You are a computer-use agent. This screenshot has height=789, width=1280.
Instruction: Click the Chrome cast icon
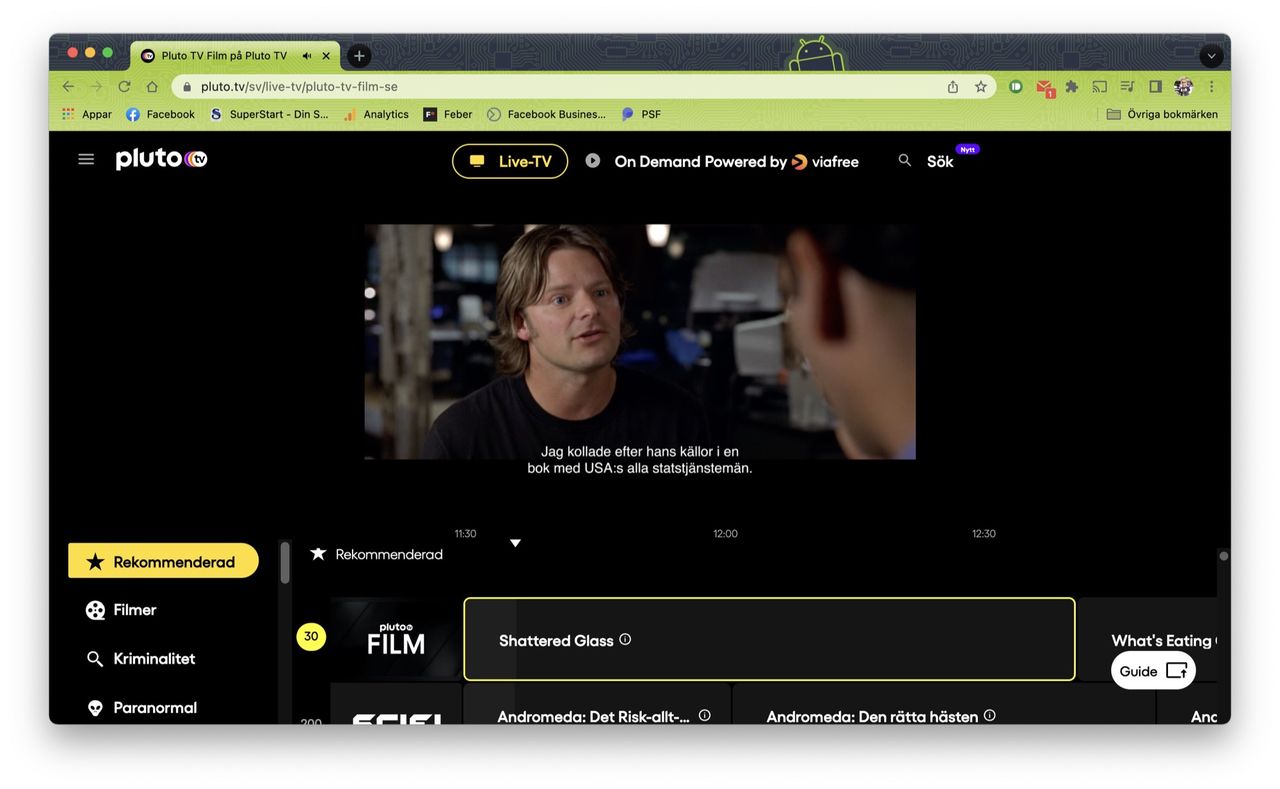[x=1100, y=87]
